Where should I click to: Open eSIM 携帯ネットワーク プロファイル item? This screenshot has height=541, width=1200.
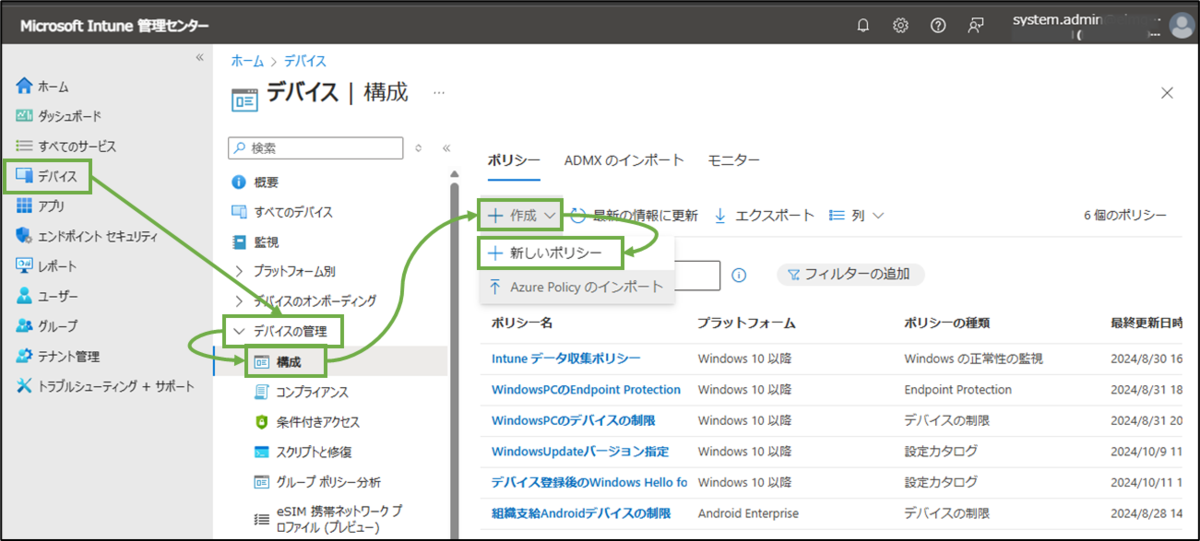[328, 519]
